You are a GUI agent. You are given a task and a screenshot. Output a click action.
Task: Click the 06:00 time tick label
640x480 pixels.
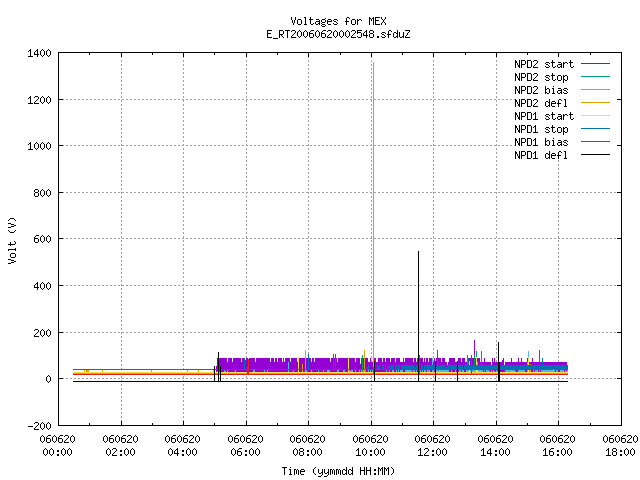pos(245,453)
